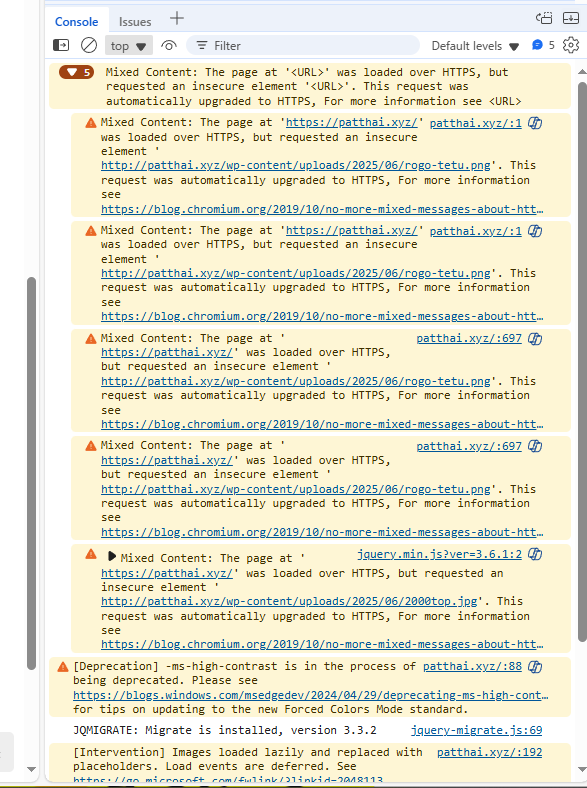This screenshot has height=788, width=587.
Task: Open patthai.xyz/:88 source link
Action: [472, 666]
